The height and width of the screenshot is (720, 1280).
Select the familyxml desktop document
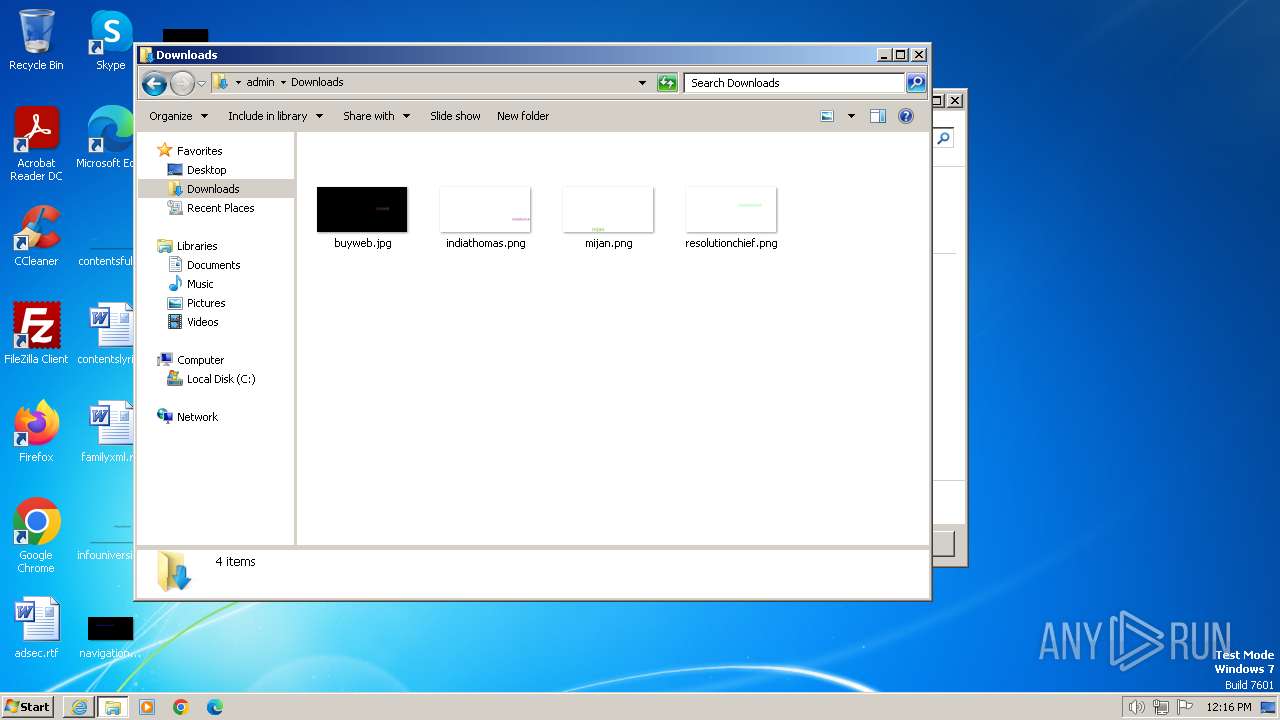[108, 431]
